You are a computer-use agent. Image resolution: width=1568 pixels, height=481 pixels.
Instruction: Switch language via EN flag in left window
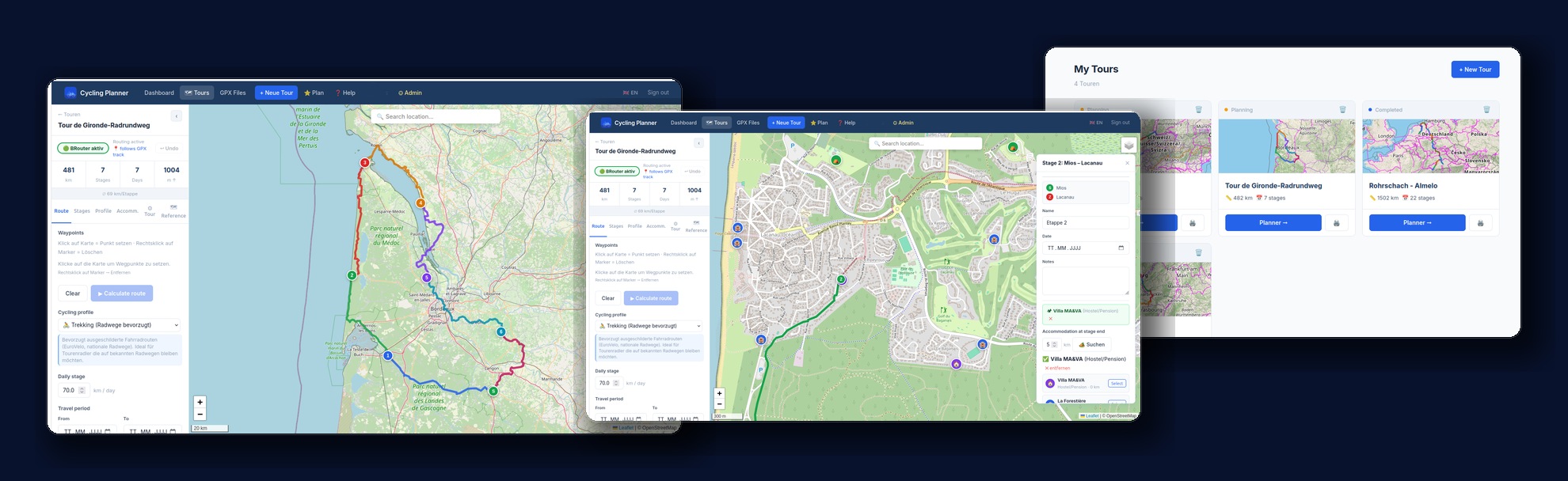[x=631, y=93]
